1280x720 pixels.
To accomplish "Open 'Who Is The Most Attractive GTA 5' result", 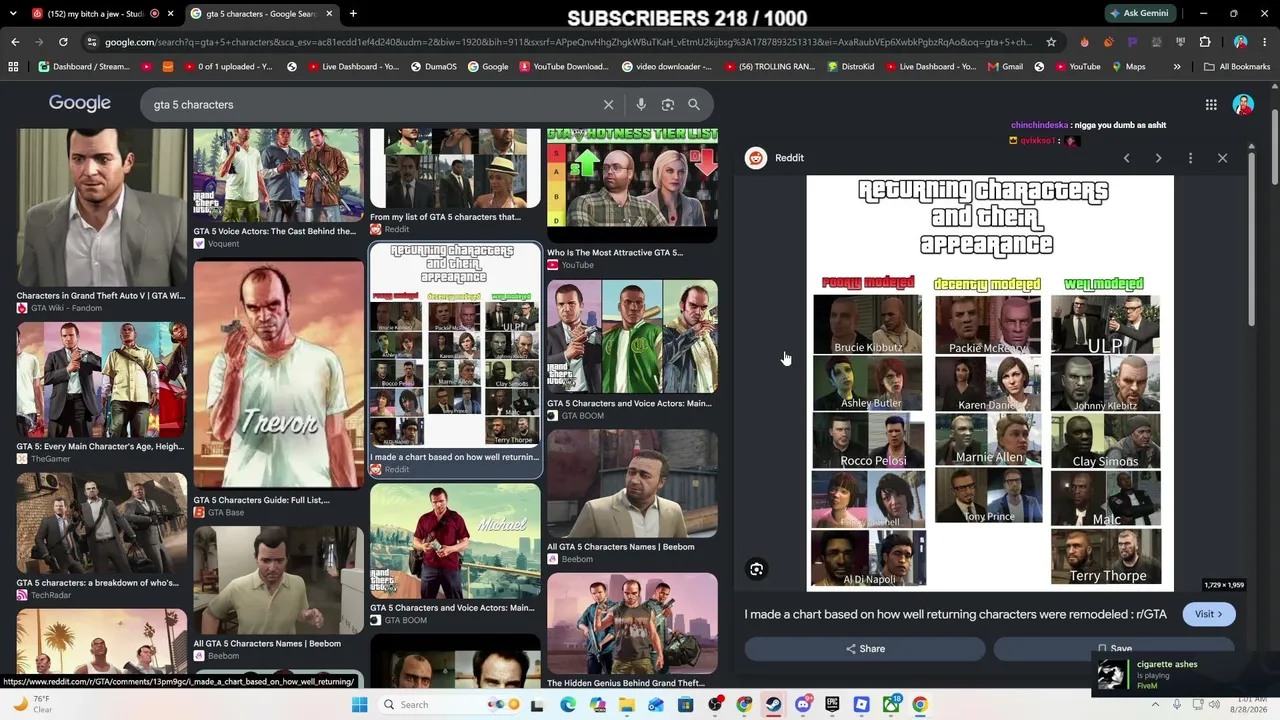I will [632, 198].
